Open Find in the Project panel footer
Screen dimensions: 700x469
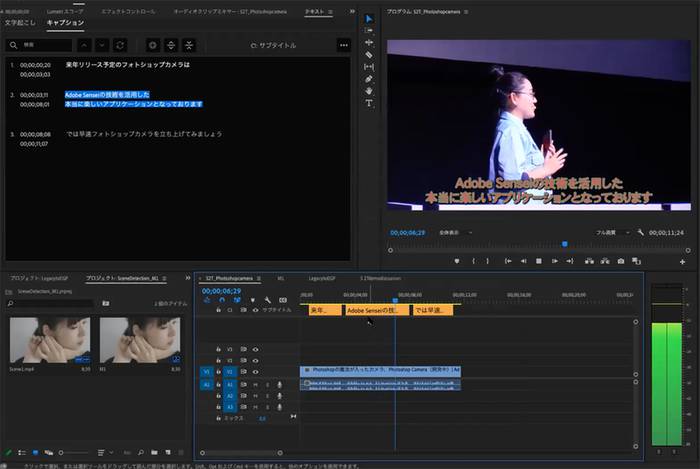tap(141, 452)
